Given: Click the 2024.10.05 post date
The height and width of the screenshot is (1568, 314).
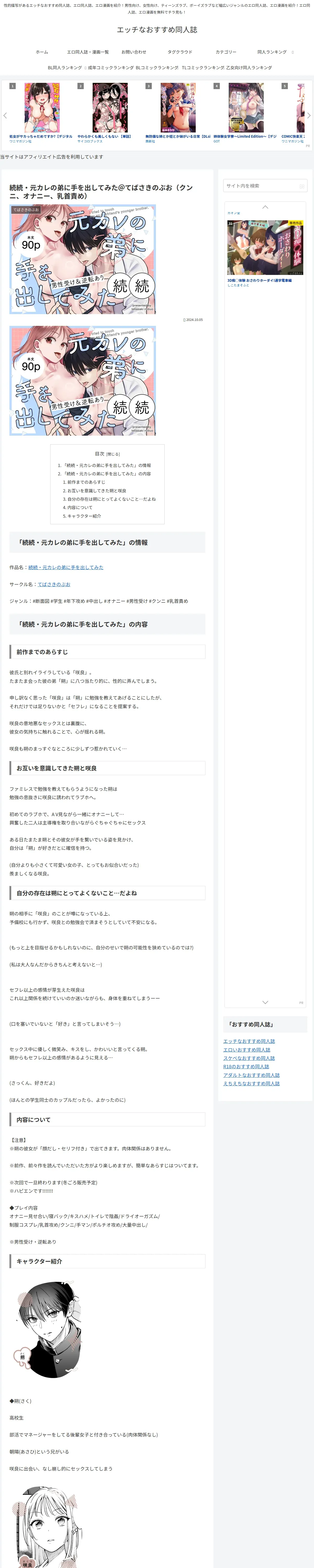Looking at the screenshot, I should (194, 320).
